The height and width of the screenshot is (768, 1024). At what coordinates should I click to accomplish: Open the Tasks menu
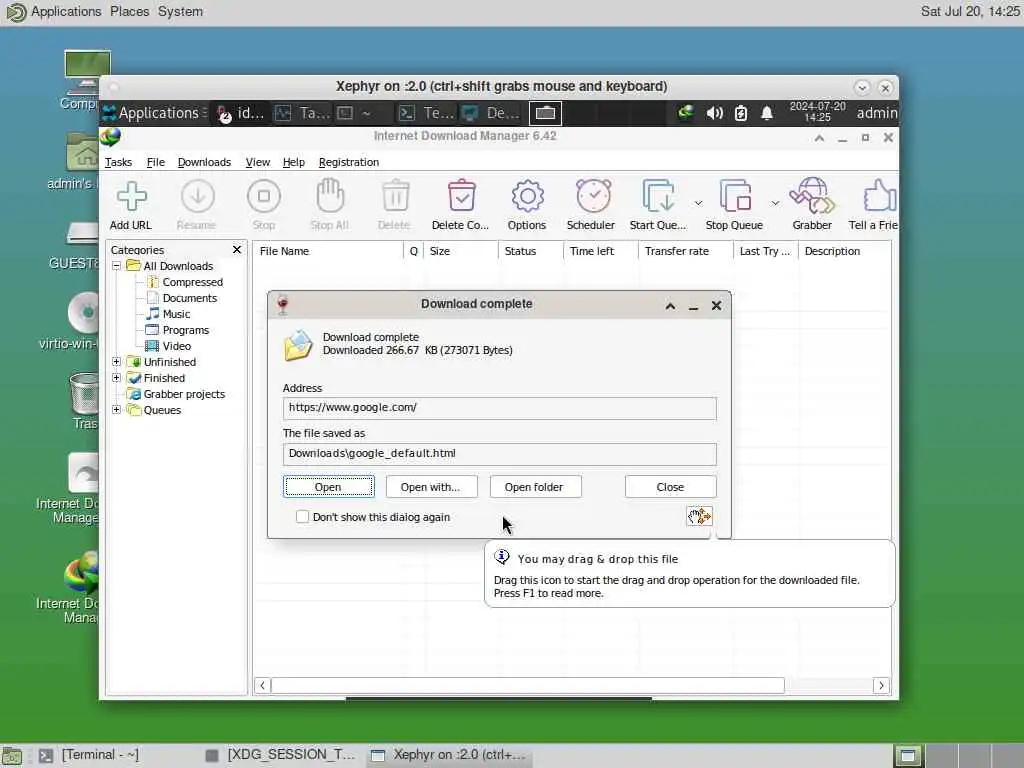coord(118,162)
